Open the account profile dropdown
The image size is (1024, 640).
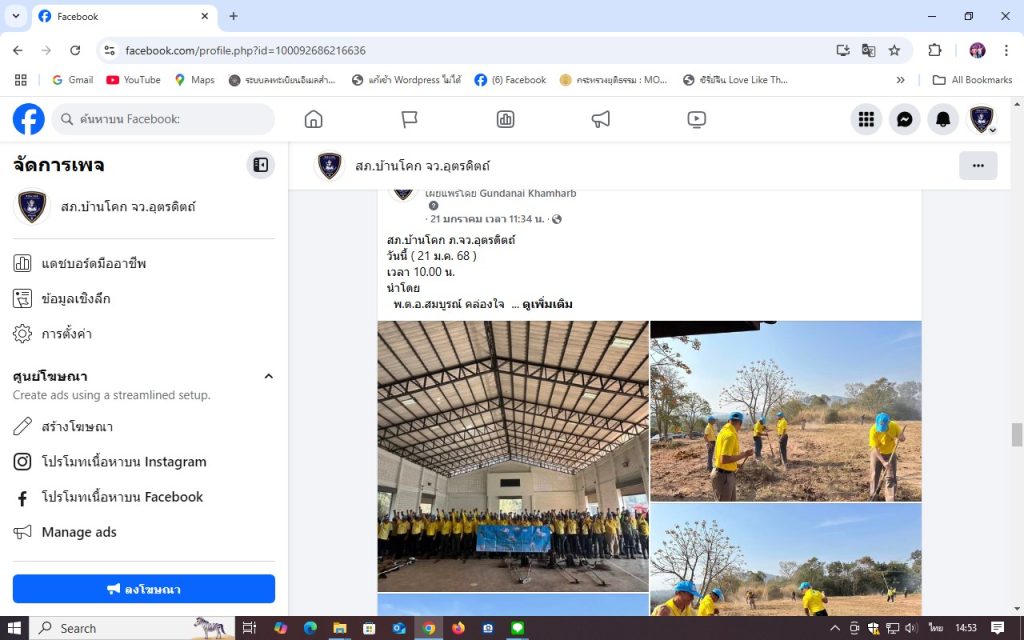(x=982, y=119)
